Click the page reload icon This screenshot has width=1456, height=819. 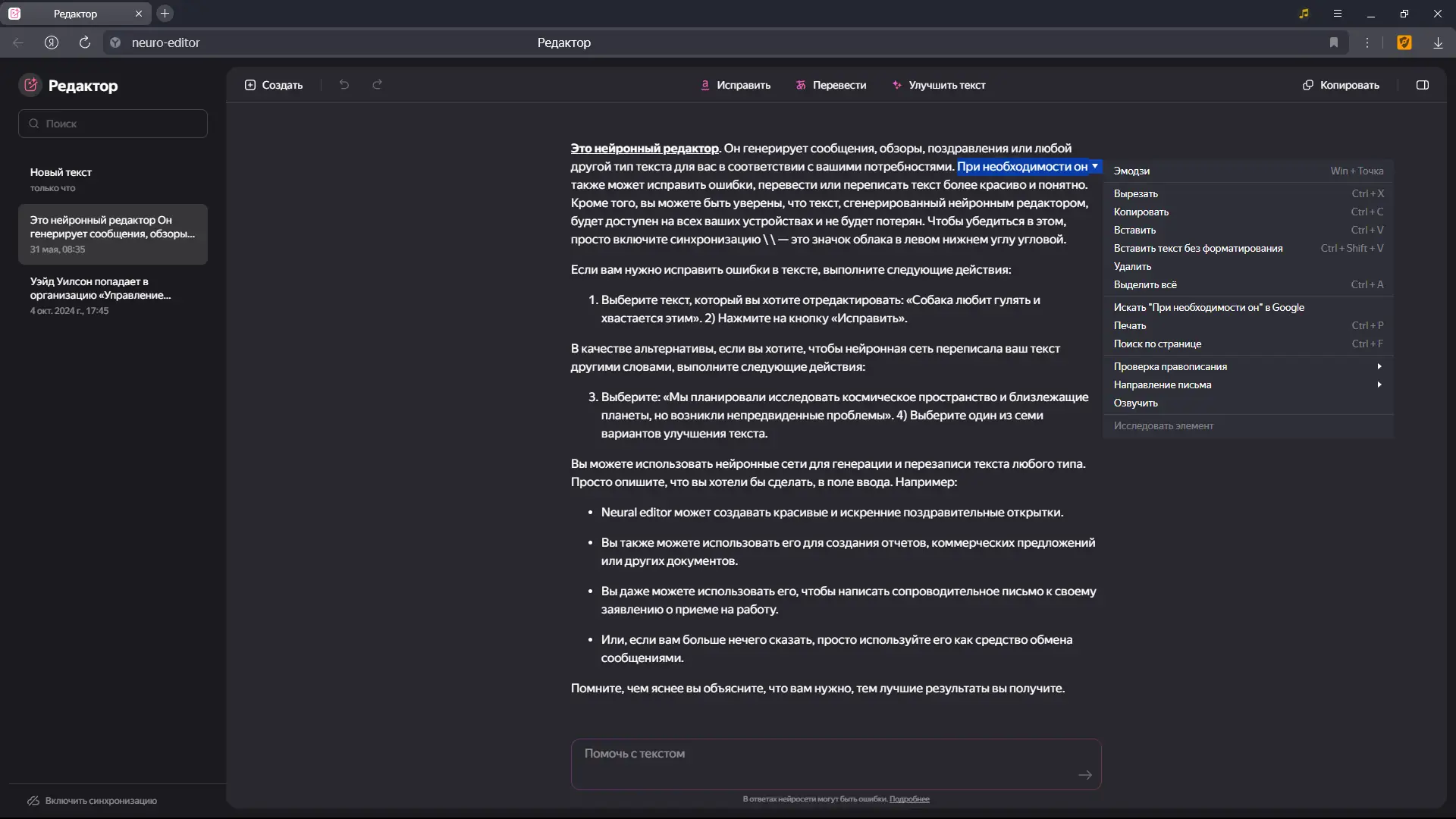(85, 42)
